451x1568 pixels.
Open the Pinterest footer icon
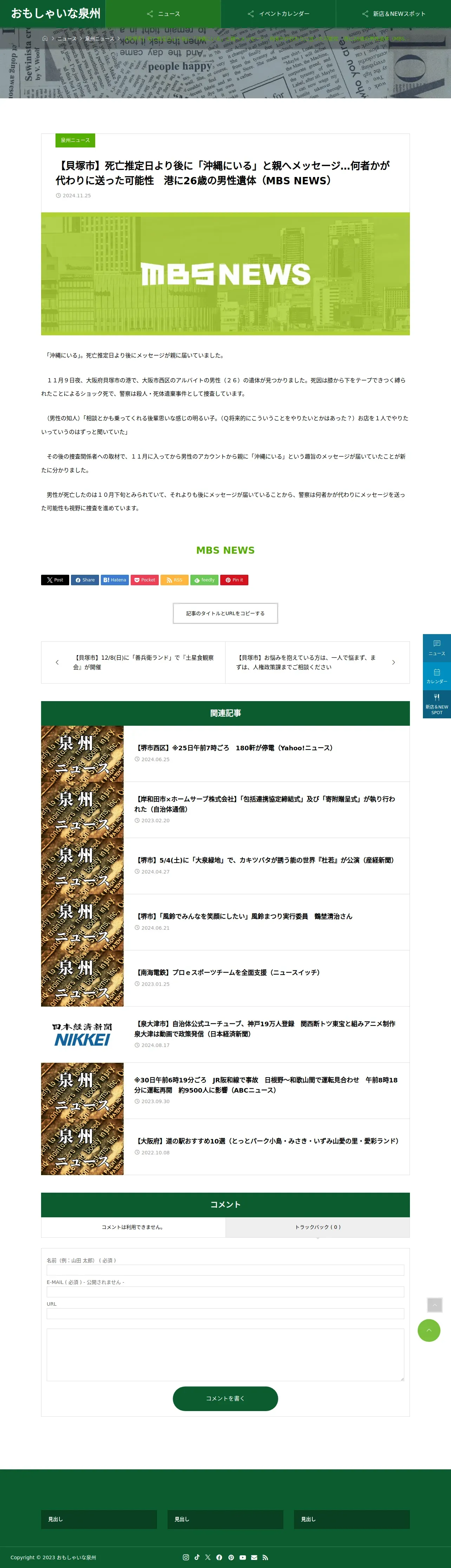point(231,1557)
